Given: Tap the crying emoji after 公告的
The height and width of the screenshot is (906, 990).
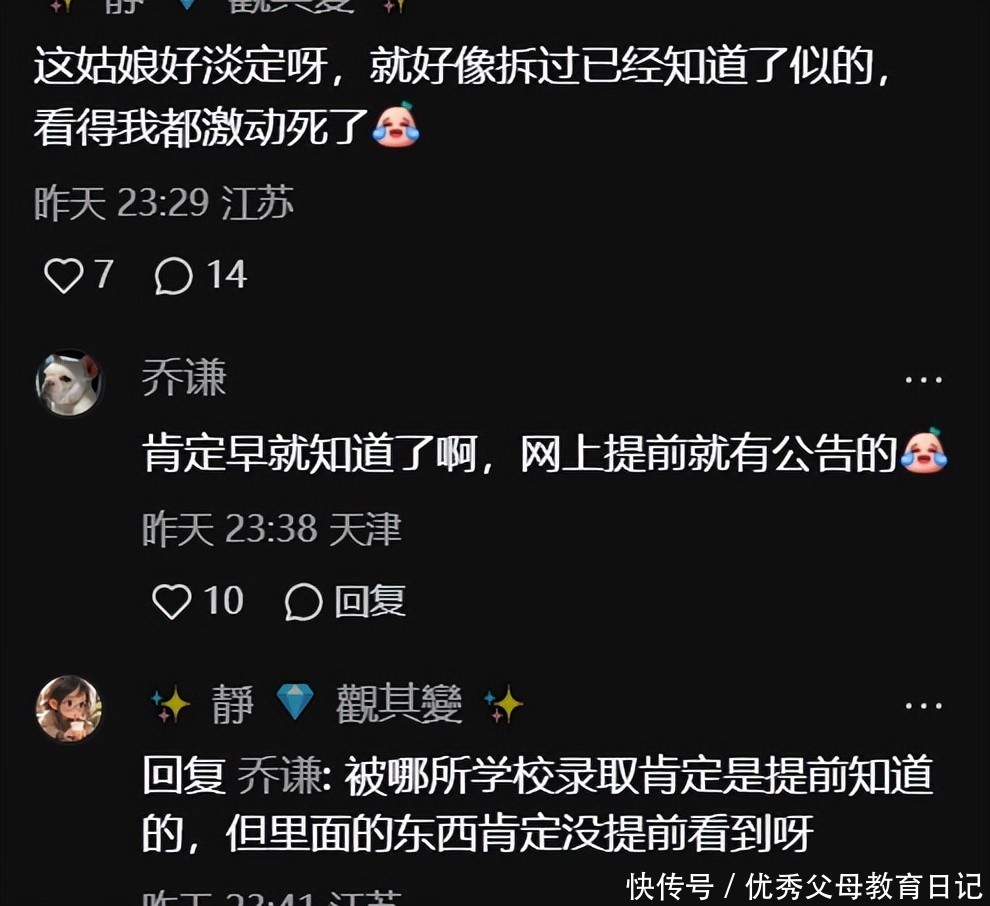Looking at the screenshot, I should click(924, 451).
